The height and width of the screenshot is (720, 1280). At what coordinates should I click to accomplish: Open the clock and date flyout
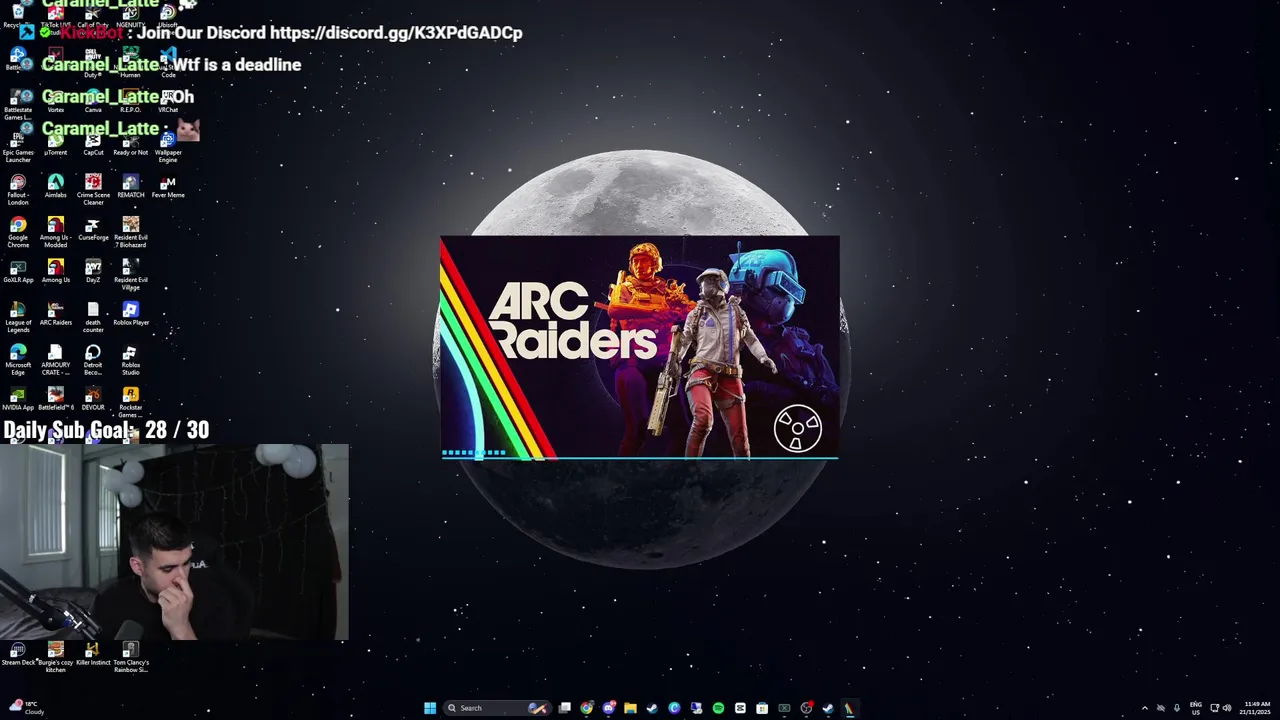pos(1256,708)
